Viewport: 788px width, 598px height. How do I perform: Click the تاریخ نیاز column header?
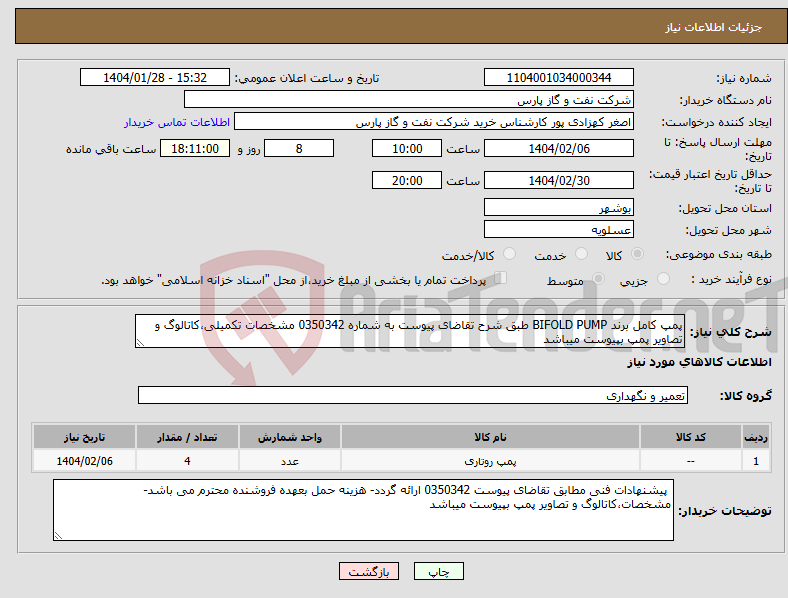[84, 437]
